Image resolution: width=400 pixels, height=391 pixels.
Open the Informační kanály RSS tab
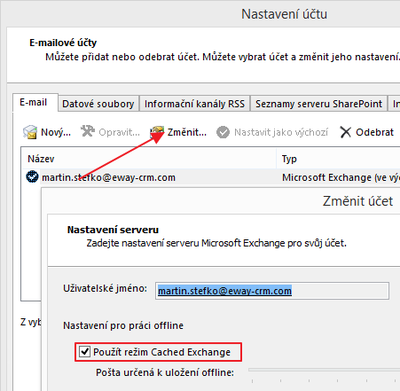(195, 104)
